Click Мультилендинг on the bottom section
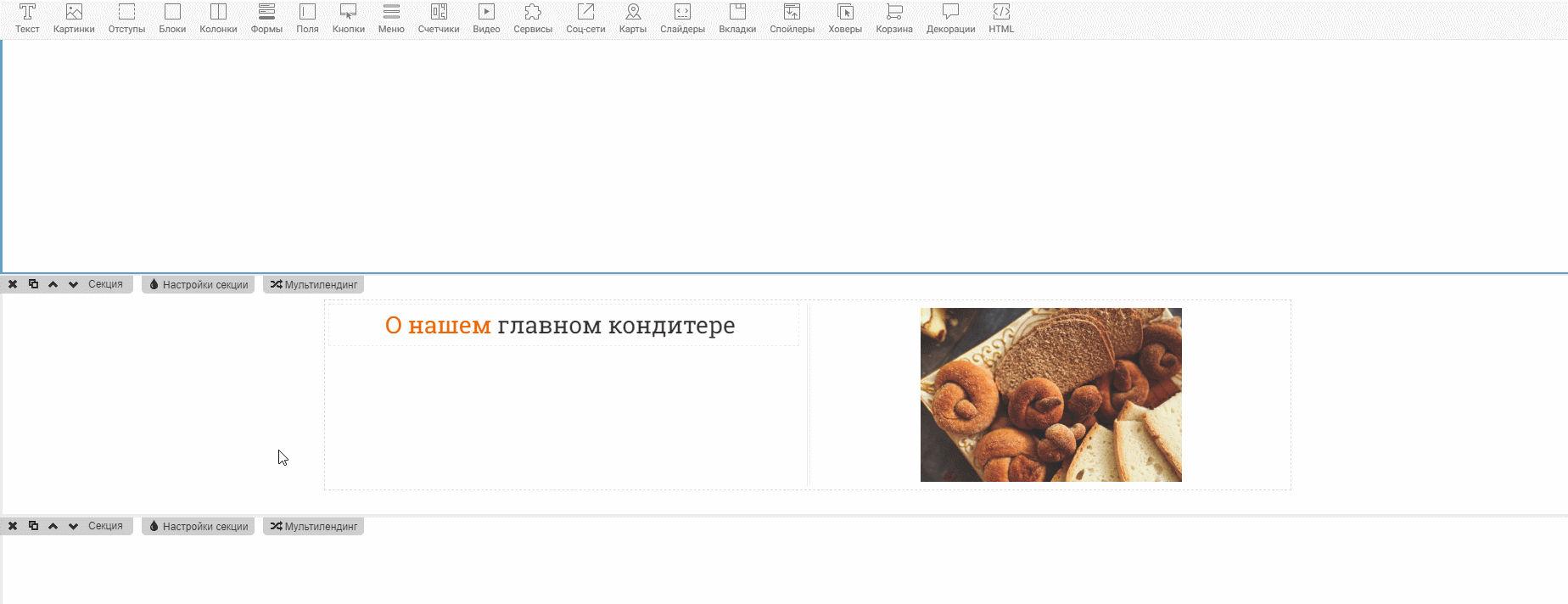This screenshot has height=604, width=1568. (314, 527)
